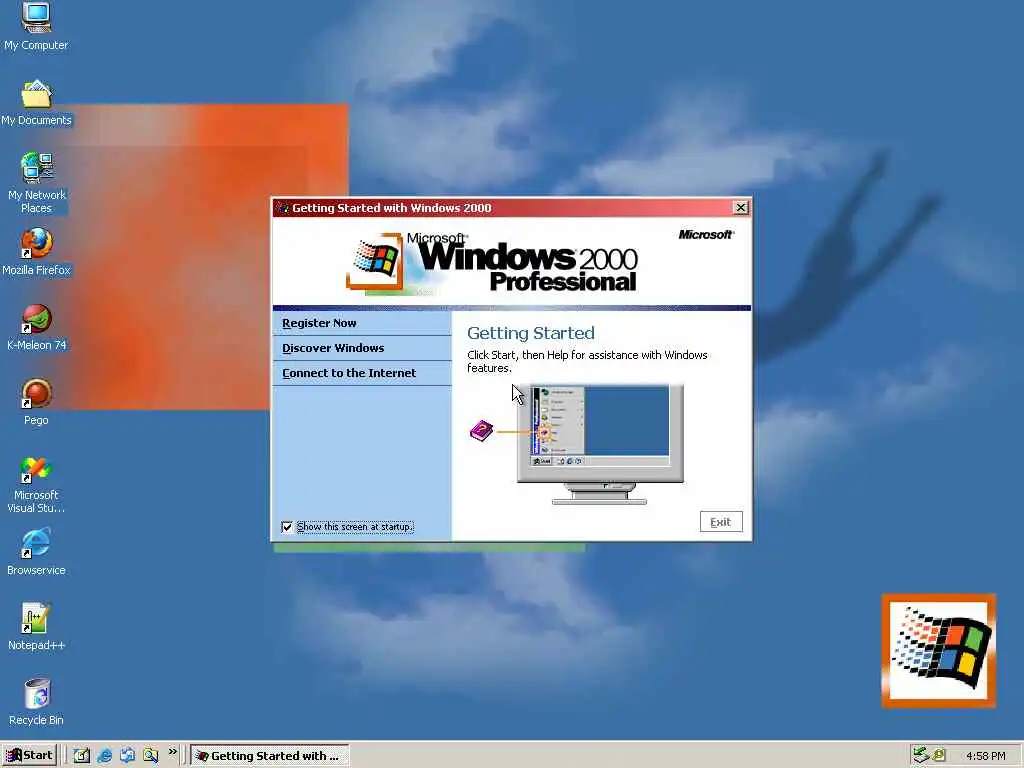Open the Register Now option
1024x768 pixels.
pos(319,323)
